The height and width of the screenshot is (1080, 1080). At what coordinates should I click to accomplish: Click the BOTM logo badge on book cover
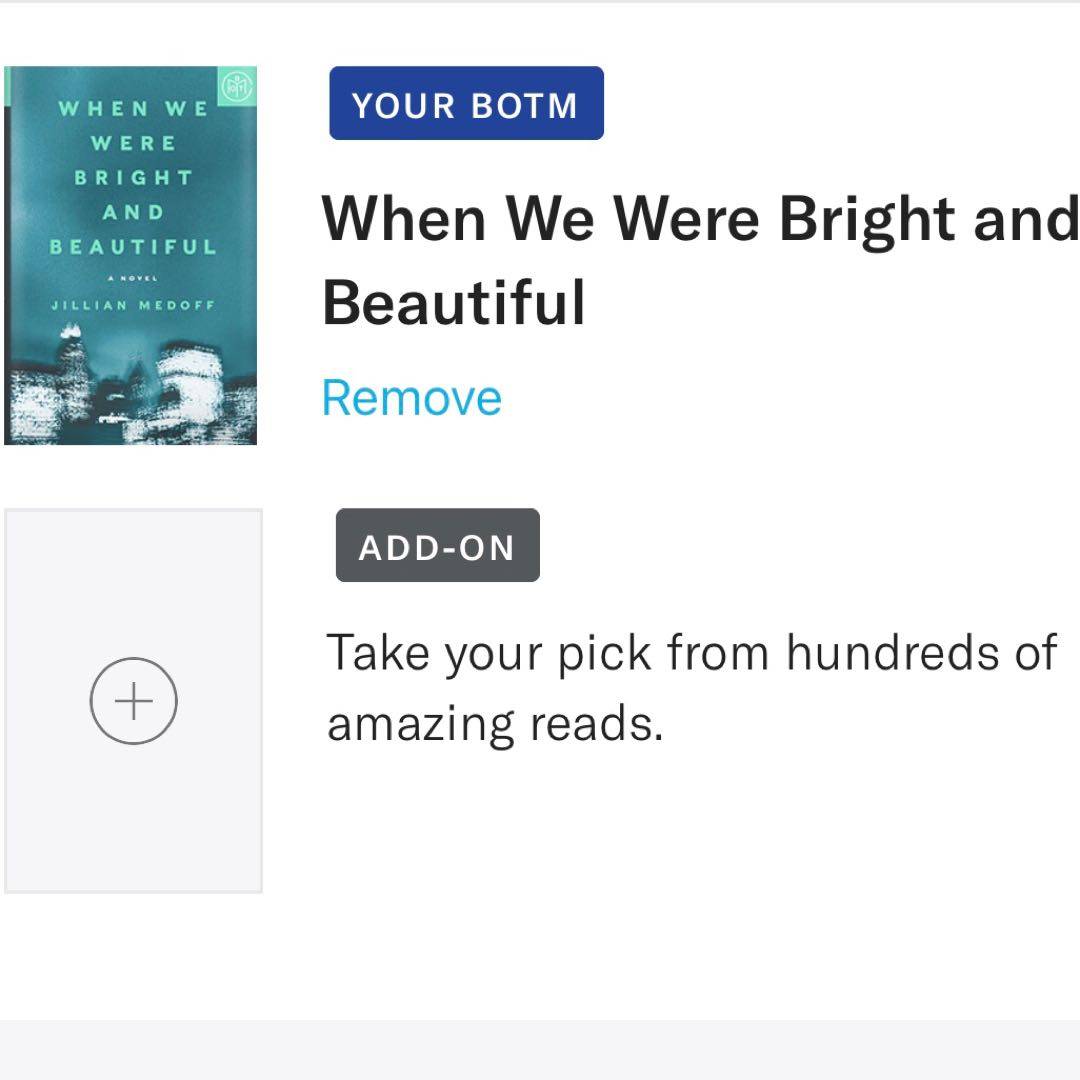(x=237, y=86)
